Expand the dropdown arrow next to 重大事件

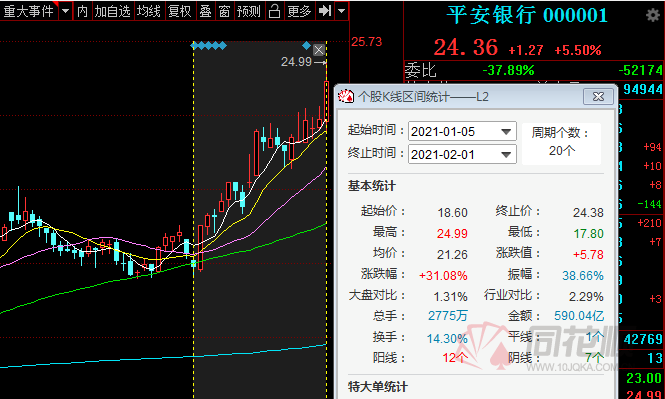pos(65,11)
